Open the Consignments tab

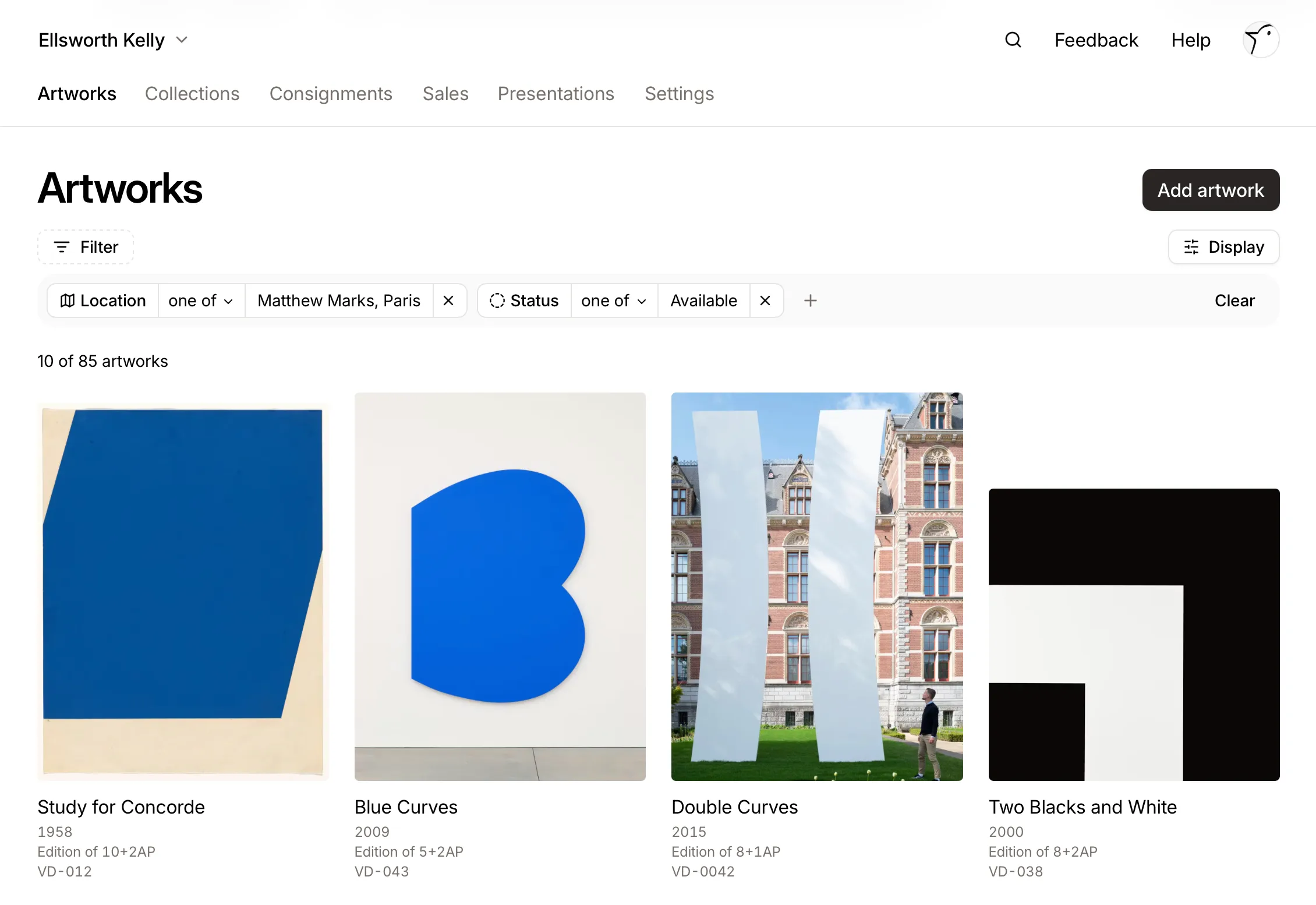331,94
